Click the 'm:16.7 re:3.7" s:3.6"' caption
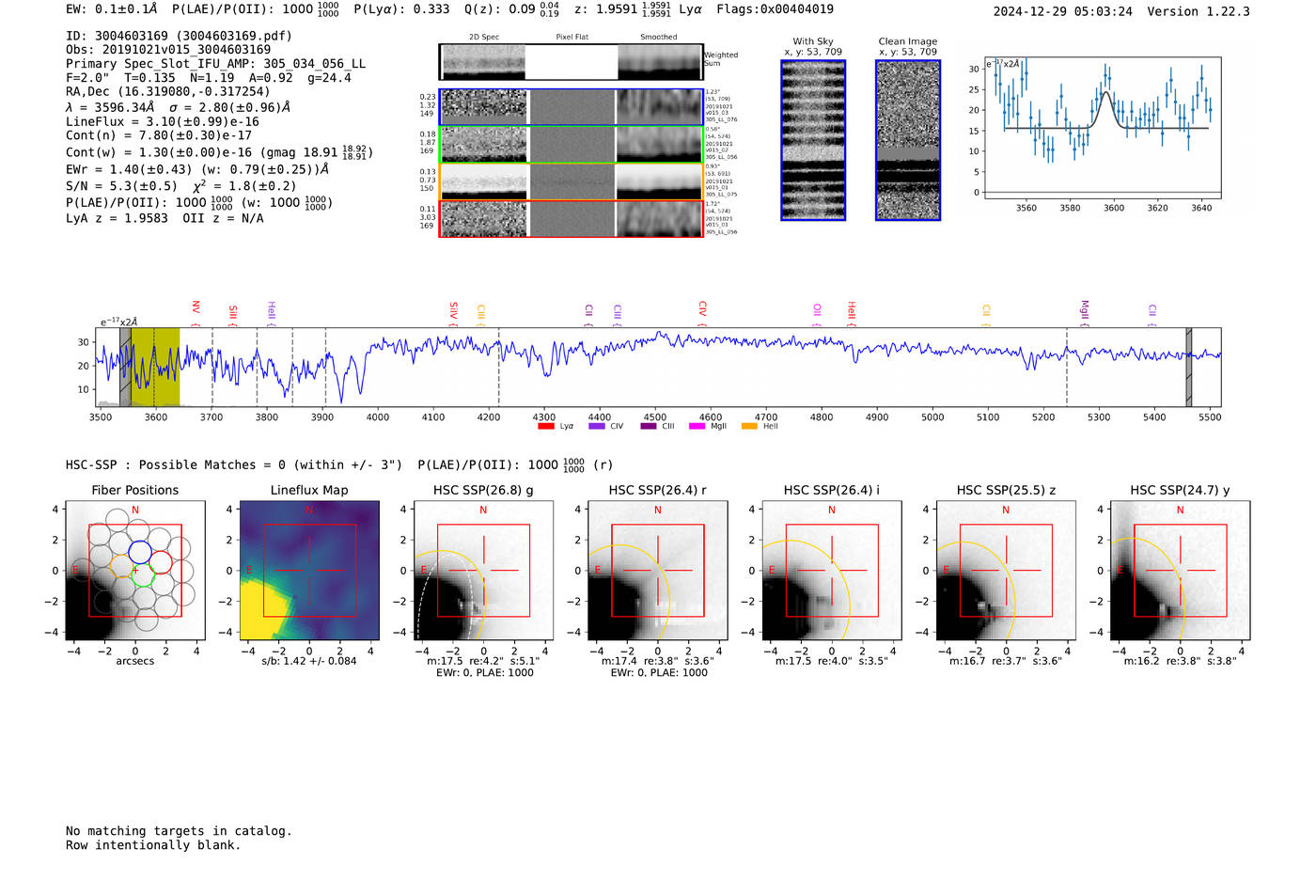The height and width of the screenshot is (896, 1316). (x=1006, y=661)
